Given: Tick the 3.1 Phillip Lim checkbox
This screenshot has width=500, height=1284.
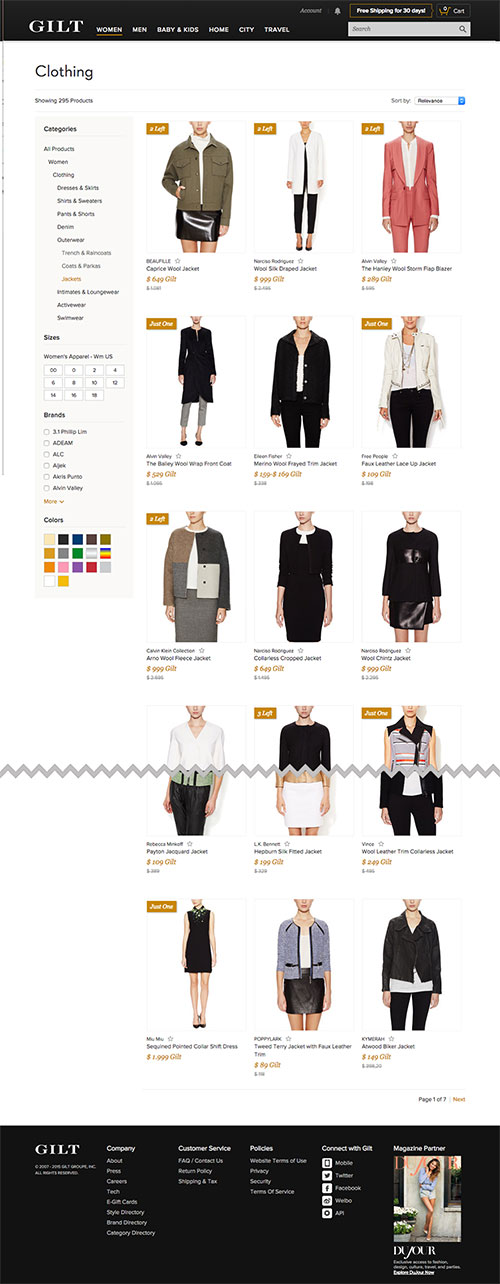Looking at the screenshot, I should pos(47,430).
